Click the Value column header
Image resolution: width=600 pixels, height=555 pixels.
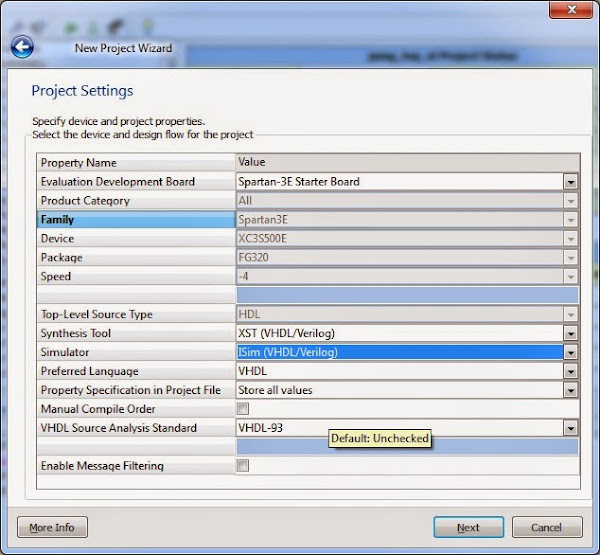tap(408, 162)
